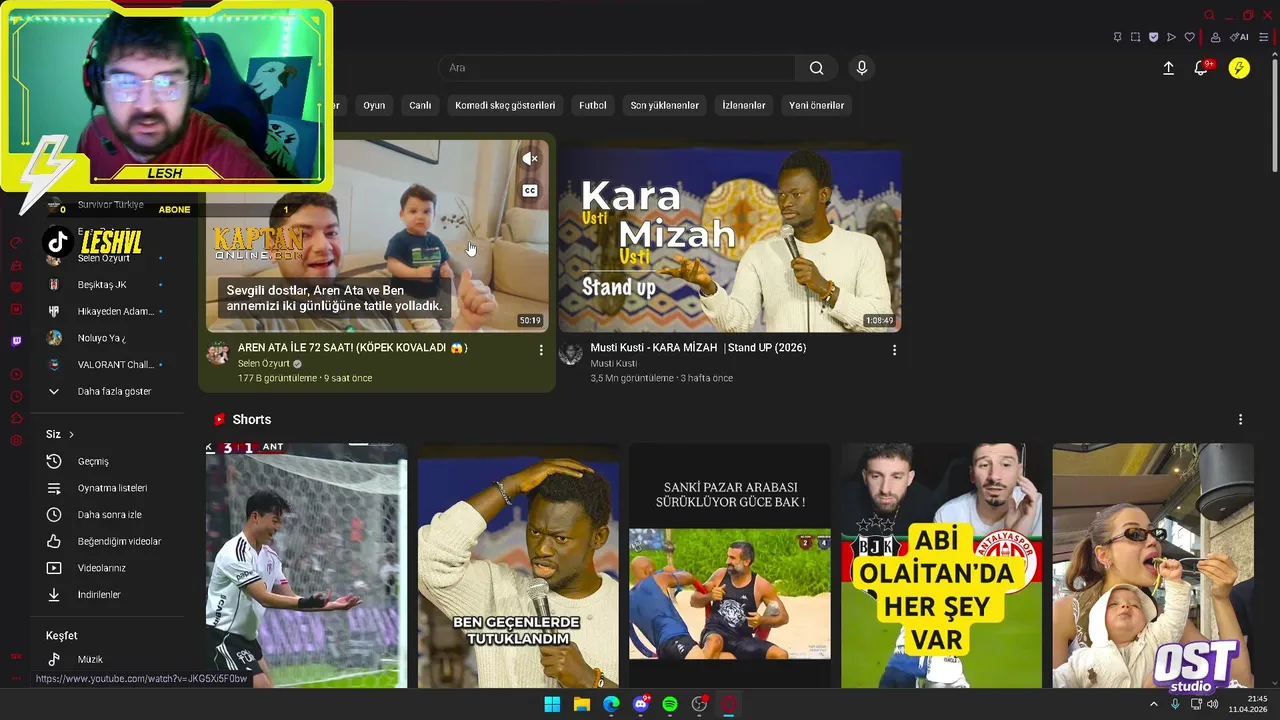
Task: Show hidden system tray icons
Action: (x=1153, y=704)
